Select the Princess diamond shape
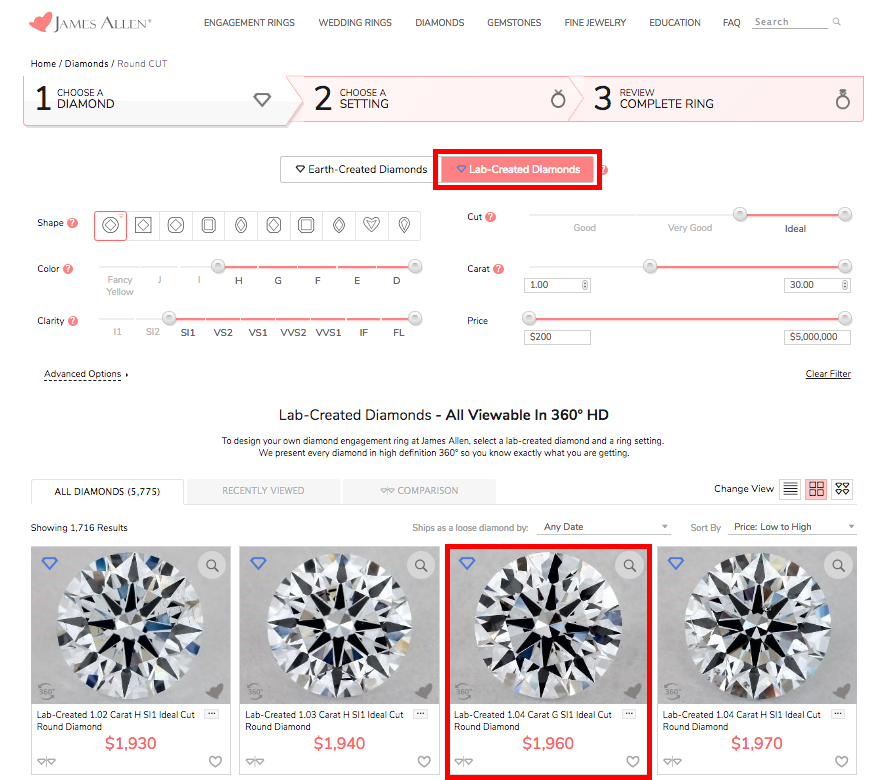Screen dimensions: 887x780 [143, 225]
